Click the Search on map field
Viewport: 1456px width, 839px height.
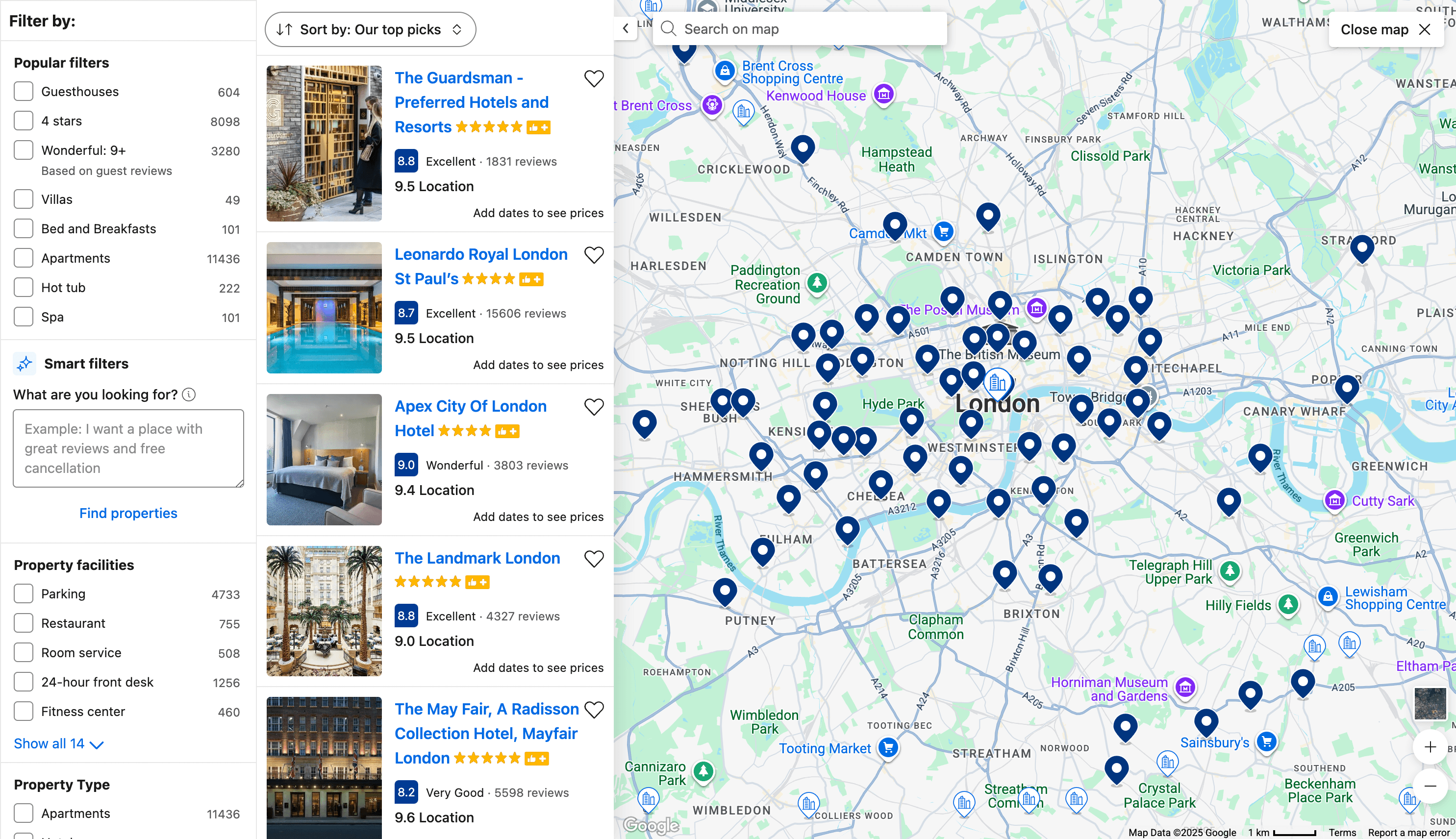pos(801,29)
